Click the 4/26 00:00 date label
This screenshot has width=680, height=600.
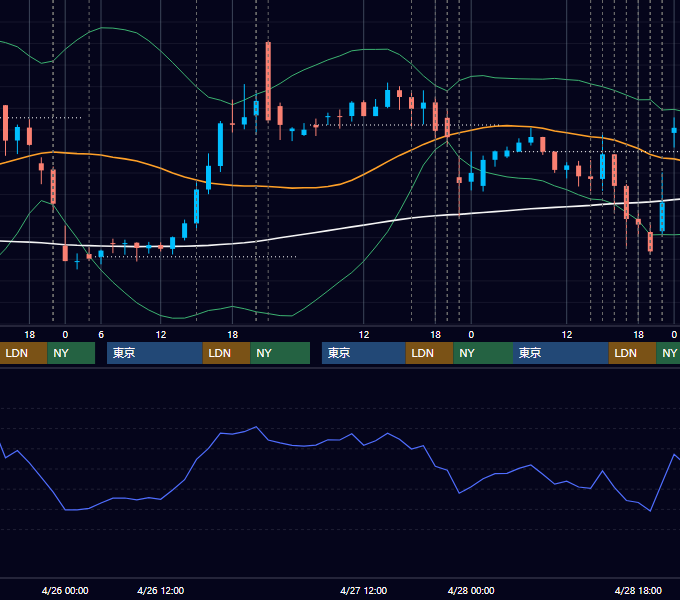[65, 590]
